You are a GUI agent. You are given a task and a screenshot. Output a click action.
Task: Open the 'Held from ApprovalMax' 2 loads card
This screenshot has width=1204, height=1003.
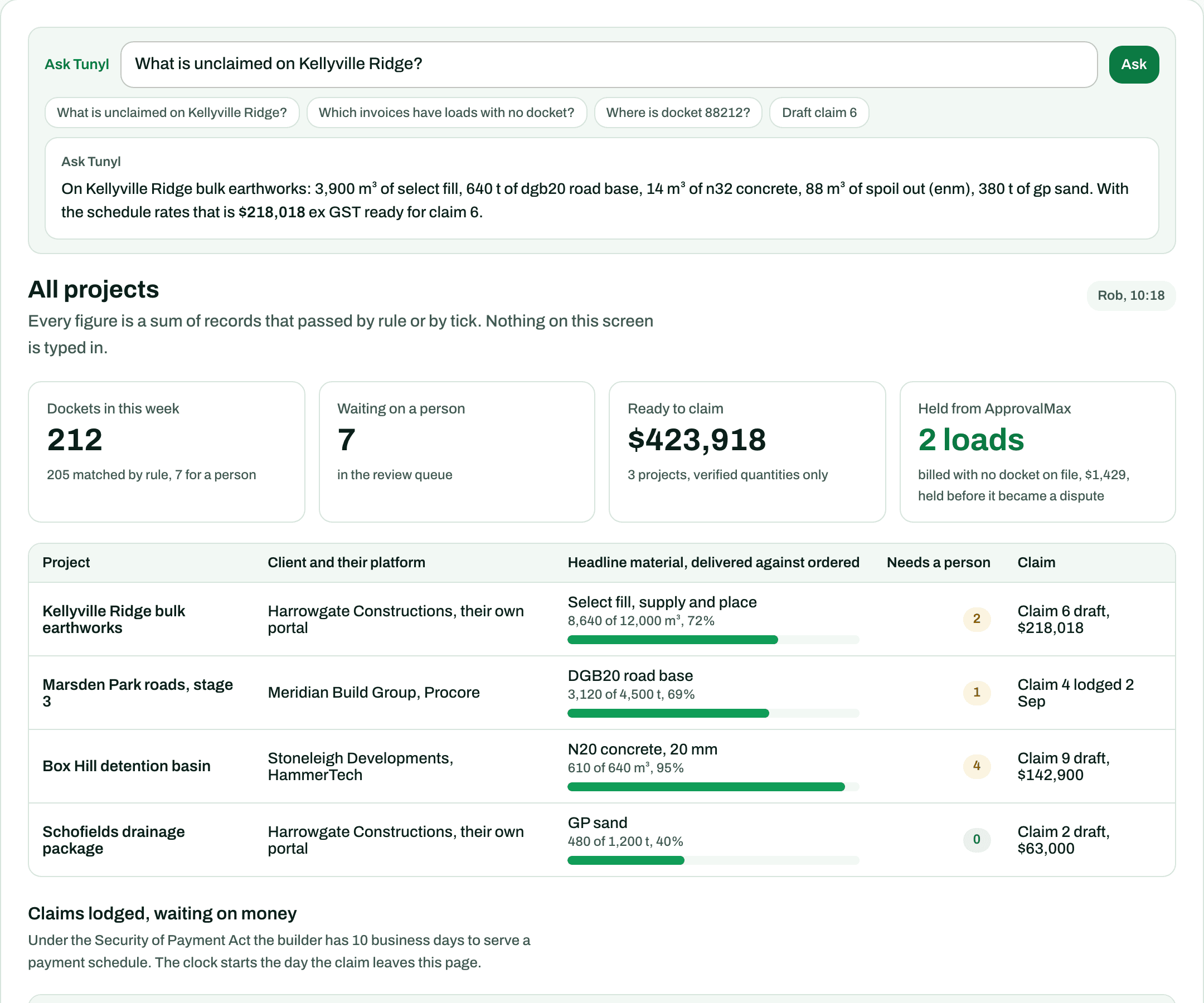1038,452
